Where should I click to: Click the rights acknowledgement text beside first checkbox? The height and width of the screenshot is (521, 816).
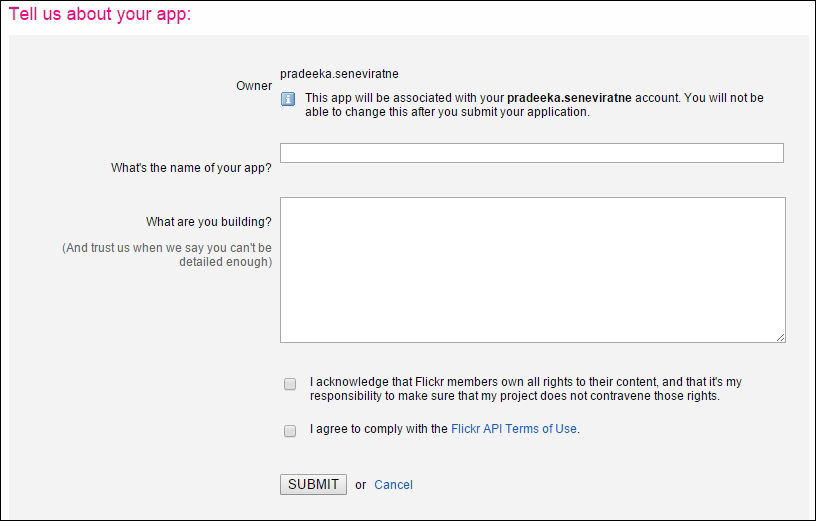526,389
